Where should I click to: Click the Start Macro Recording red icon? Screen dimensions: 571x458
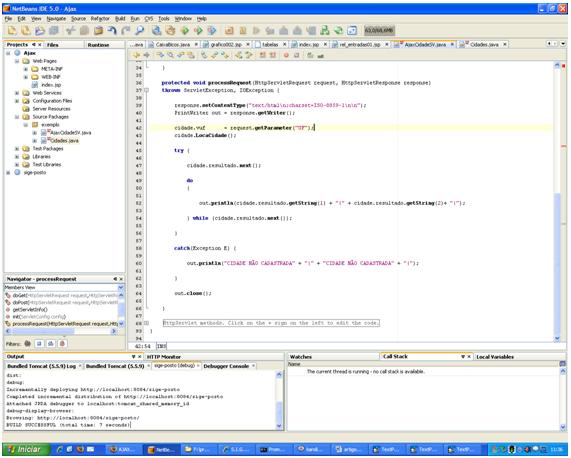286,55
